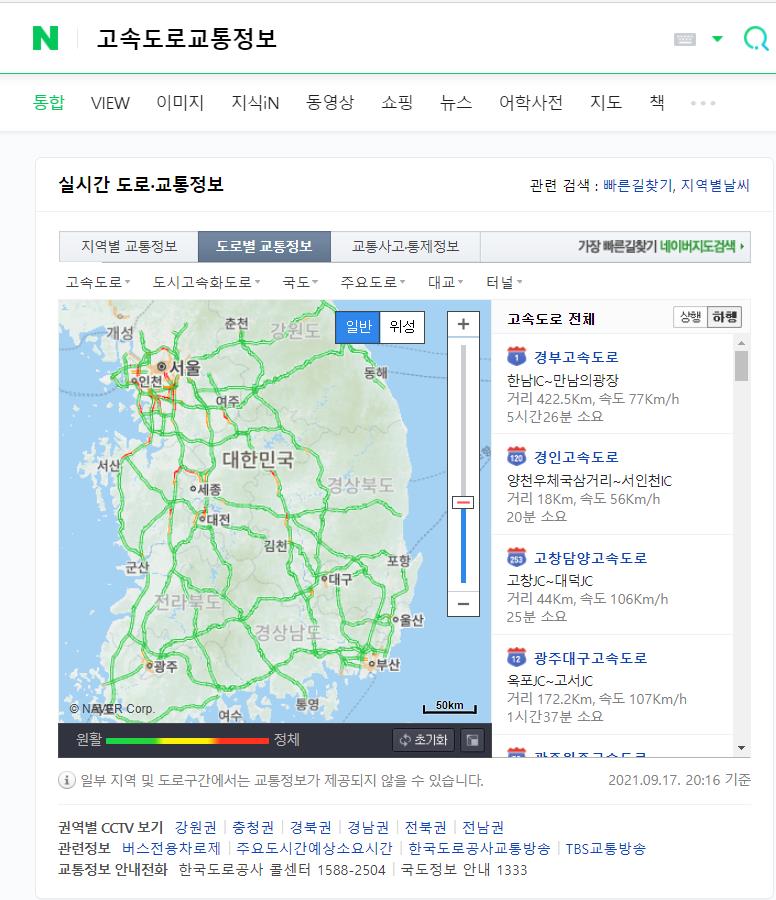Open the 한국도로공사교통방송 link
The image size is (776, 900).
(x=479, y=848)
